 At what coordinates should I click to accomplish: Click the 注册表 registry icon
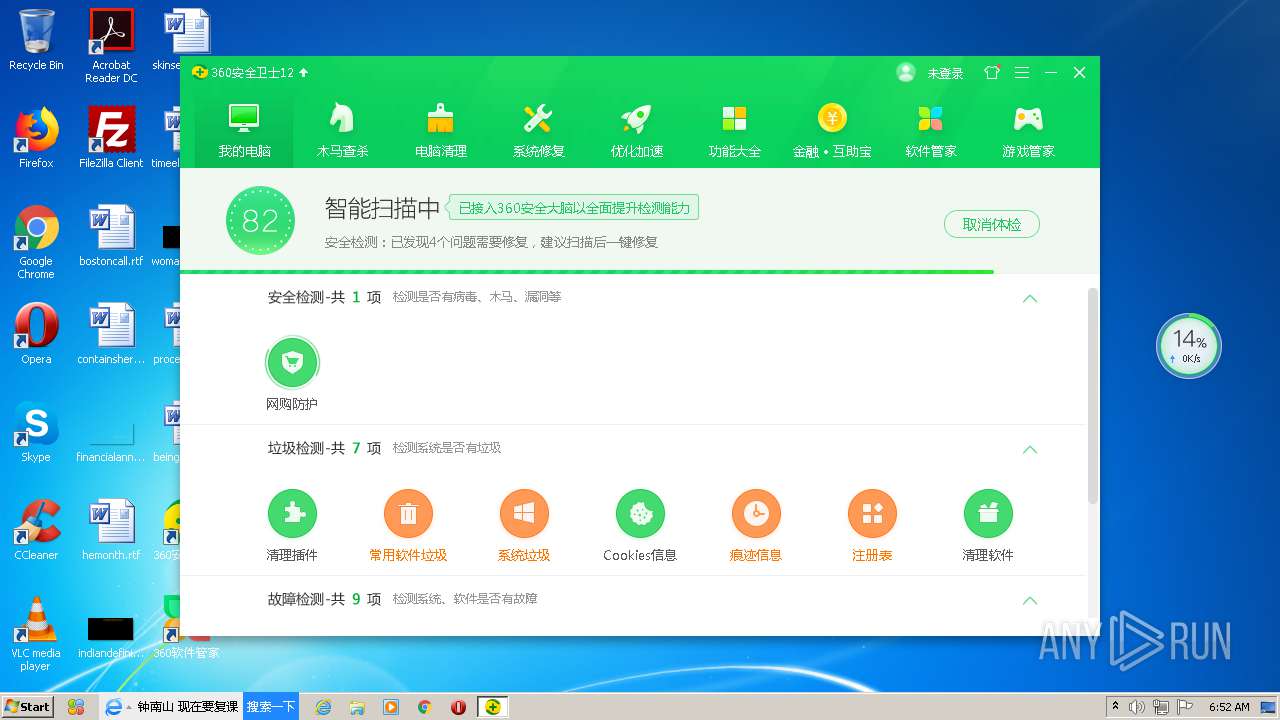[x=872, y=514]
